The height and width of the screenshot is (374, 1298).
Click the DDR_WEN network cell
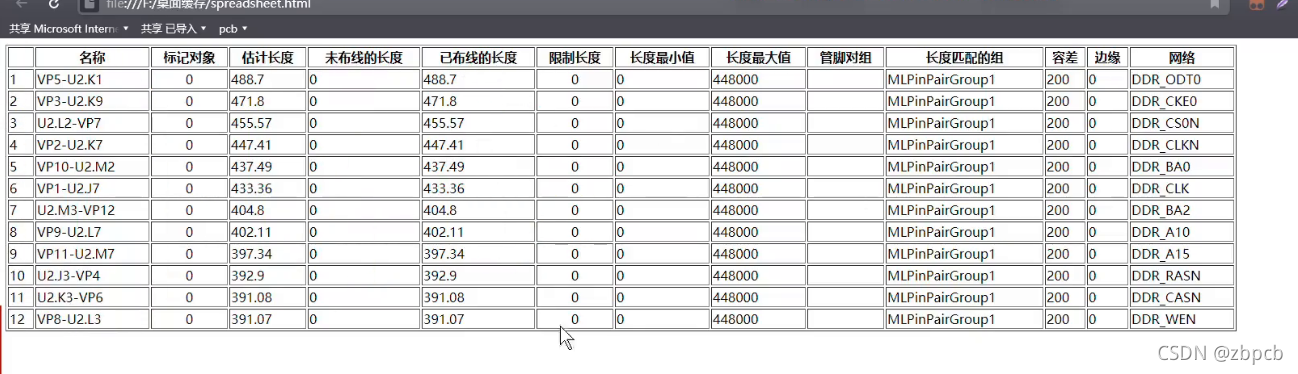[1181, 319]
